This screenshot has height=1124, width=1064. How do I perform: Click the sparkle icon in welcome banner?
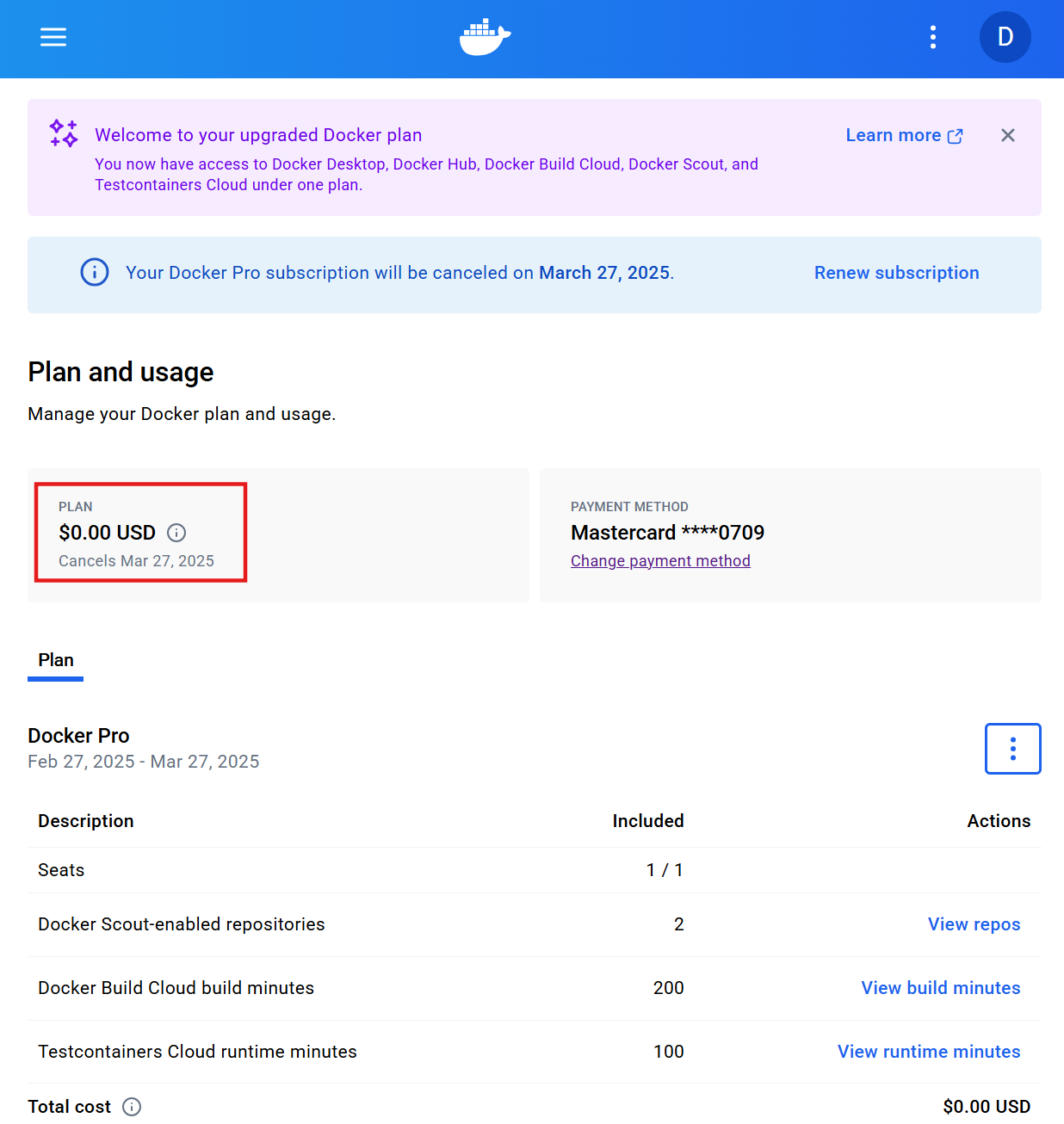tap(64, 133)
